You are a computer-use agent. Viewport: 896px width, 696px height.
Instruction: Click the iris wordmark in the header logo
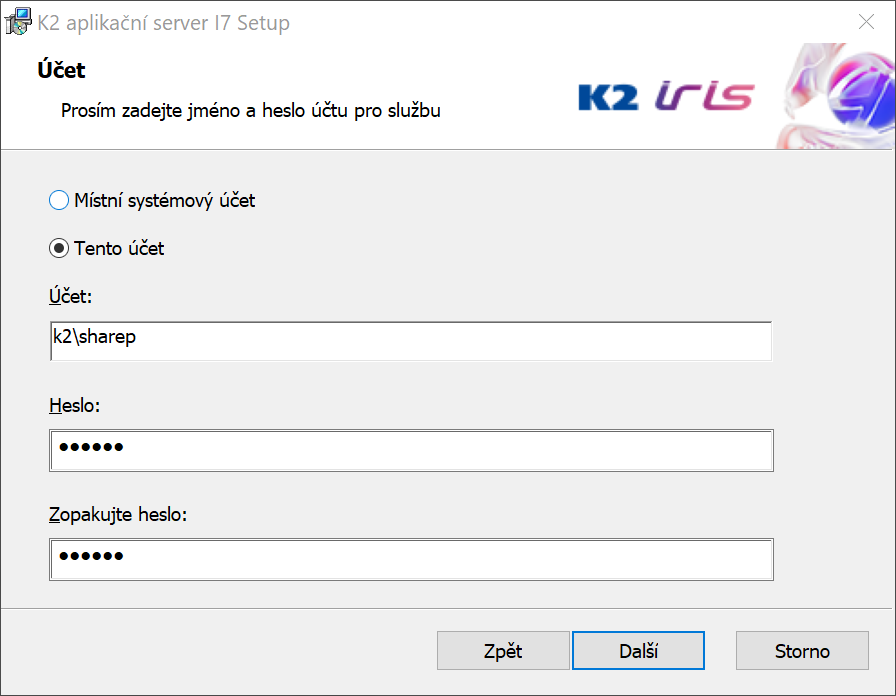click(x=704, y=96)
